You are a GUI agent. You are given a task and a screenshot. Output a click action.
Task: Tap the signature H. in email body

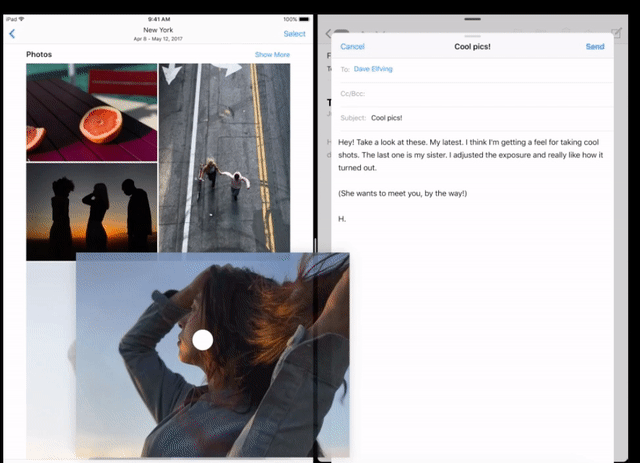[342, 219]
